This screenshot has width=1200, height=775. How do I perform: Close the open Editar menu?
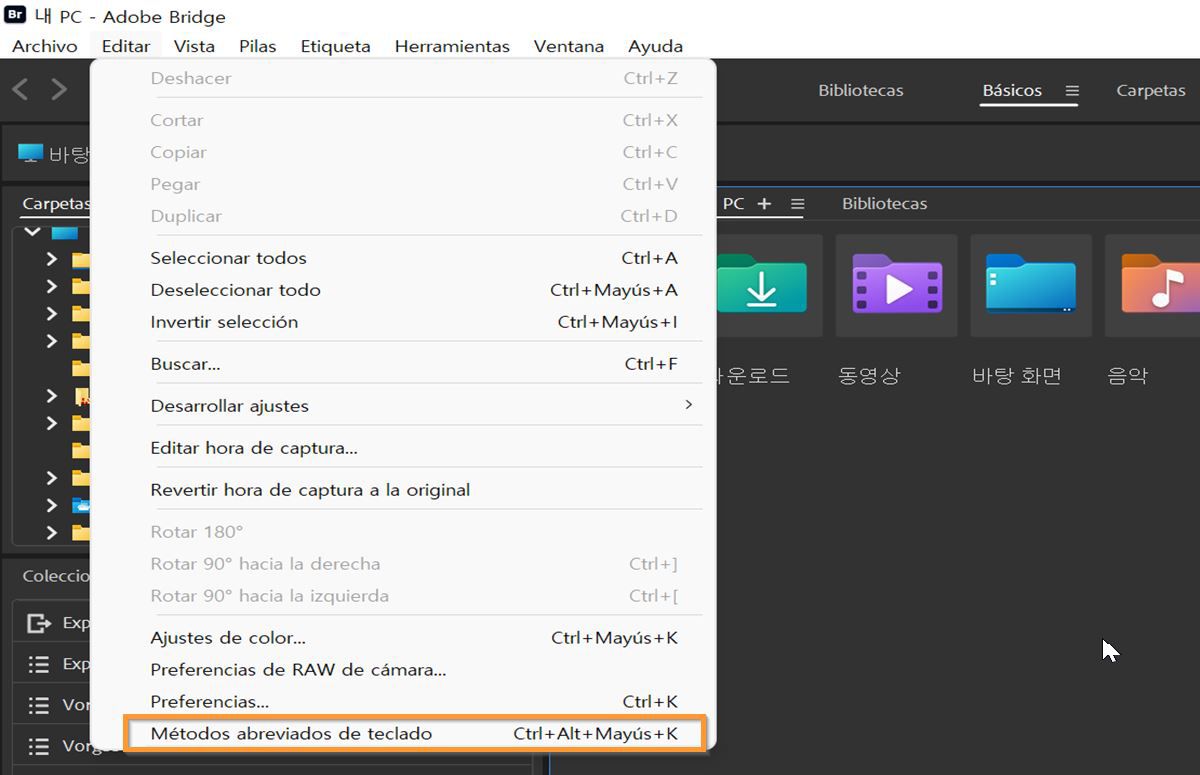tap(126, 46)
